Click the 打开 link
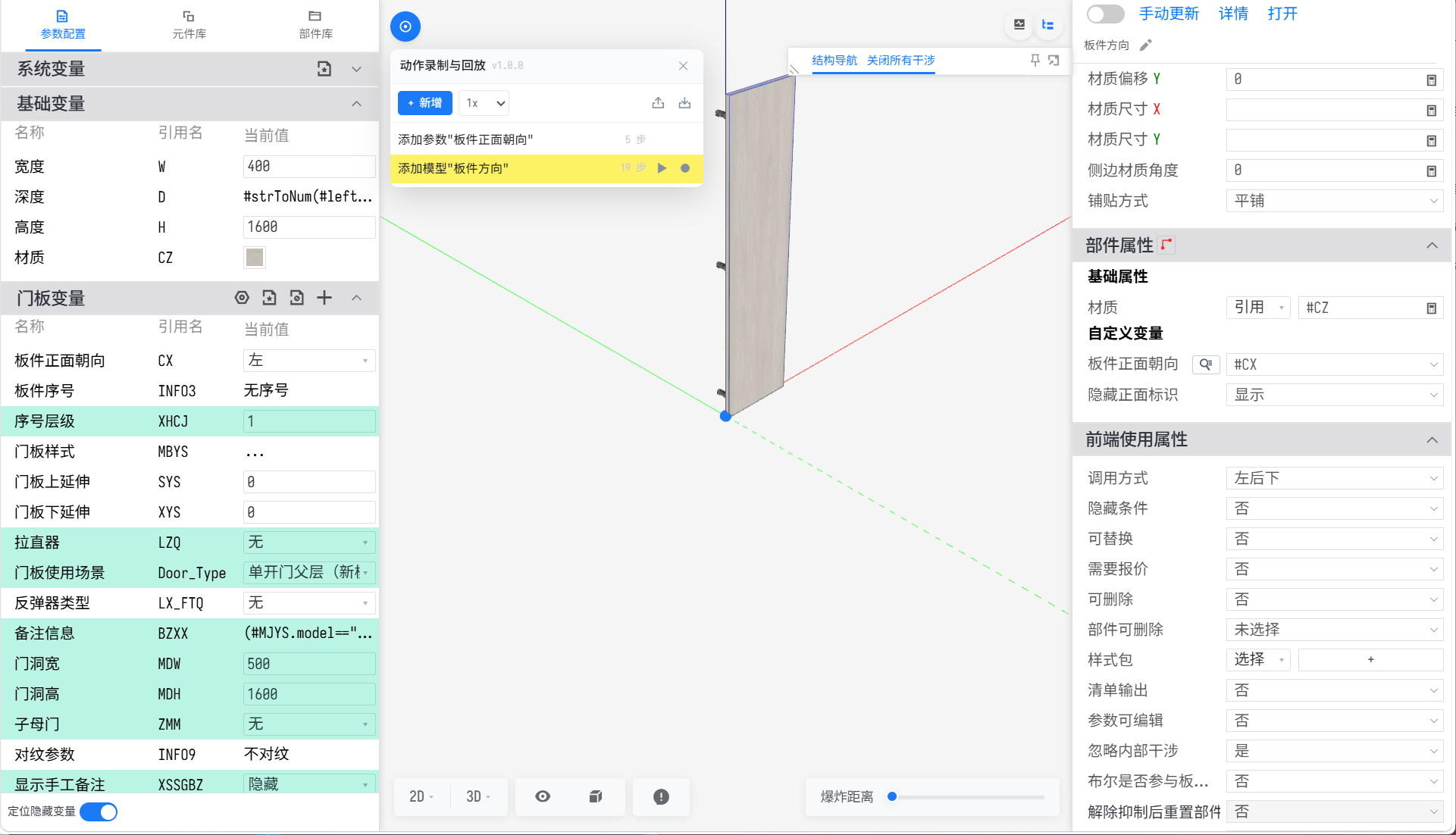This screenshot has width=1456, height=835. 1282,14
